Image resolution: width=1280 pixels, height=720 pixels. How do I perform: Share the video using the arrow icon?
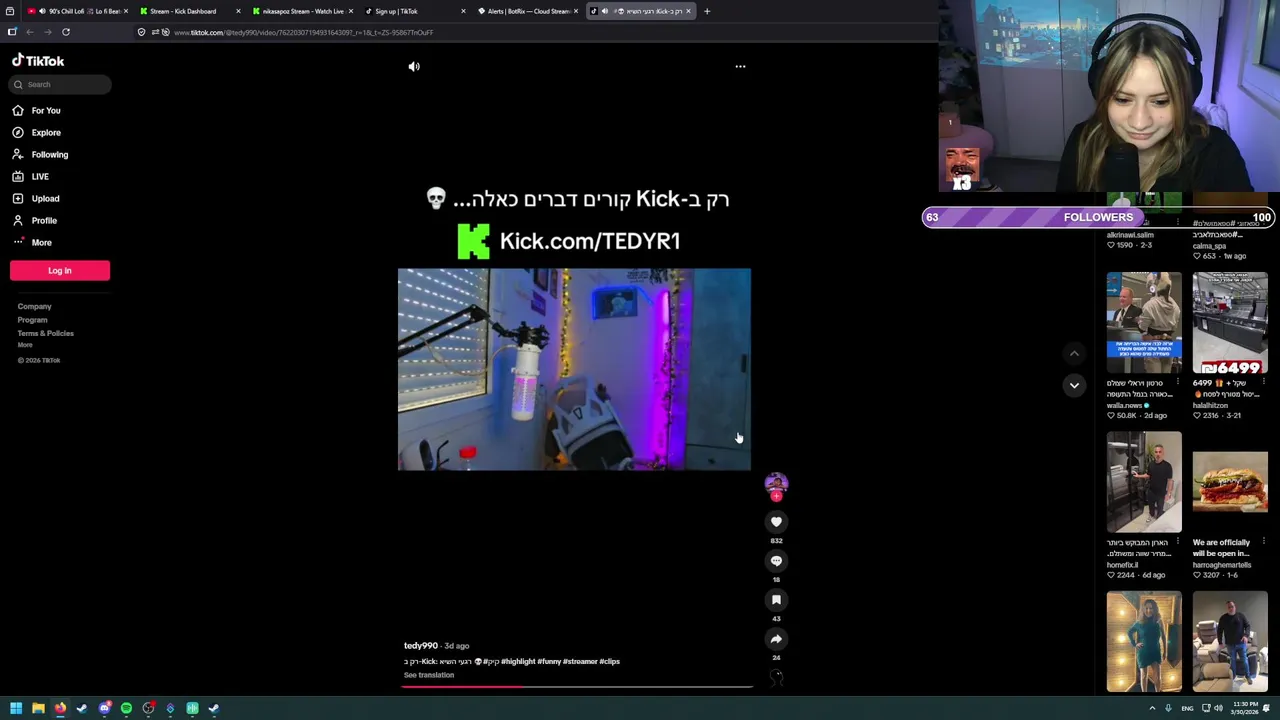coord(776,638)
